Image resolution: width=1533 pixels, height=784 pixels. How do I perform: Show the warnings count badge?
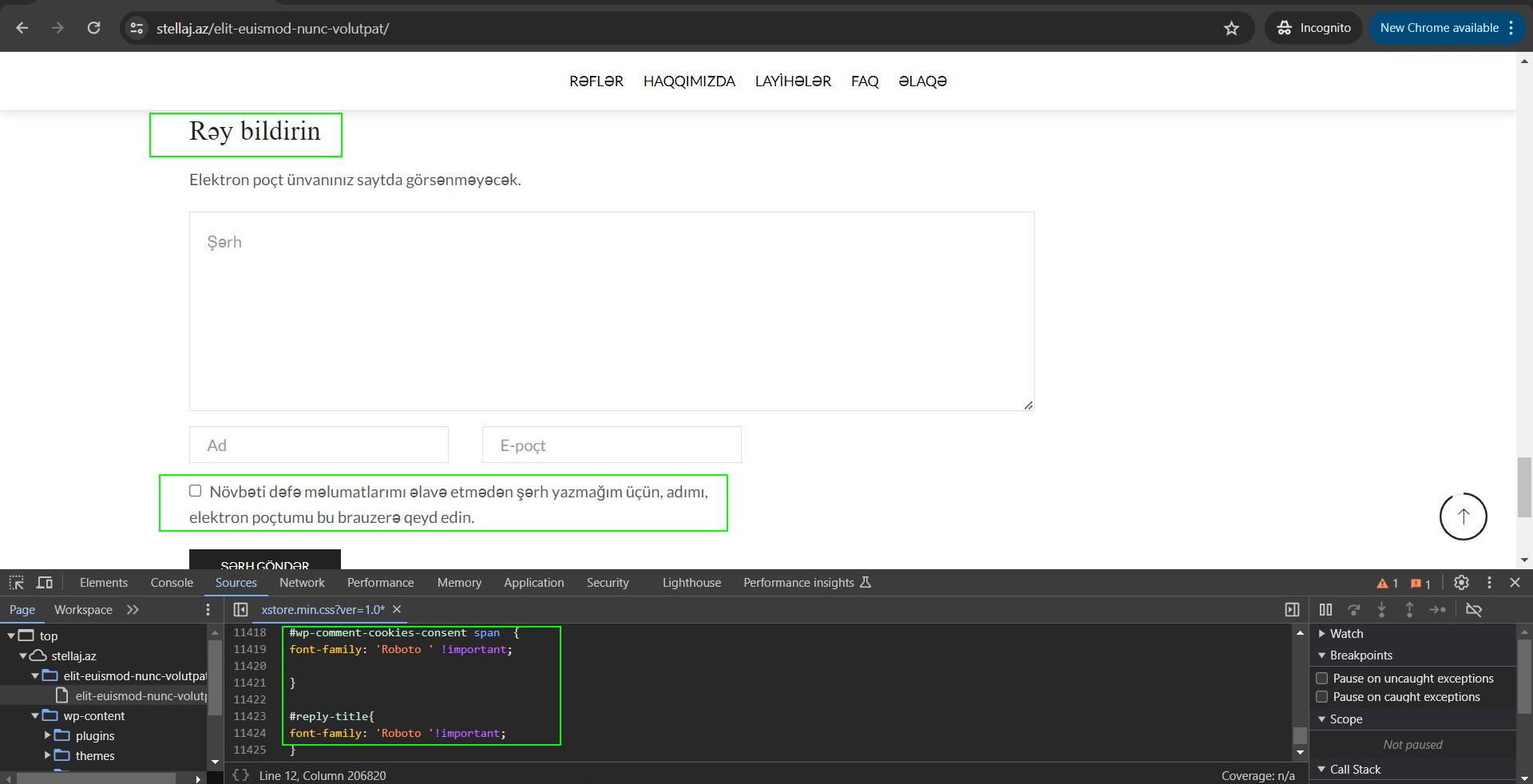click(1387, 584)
